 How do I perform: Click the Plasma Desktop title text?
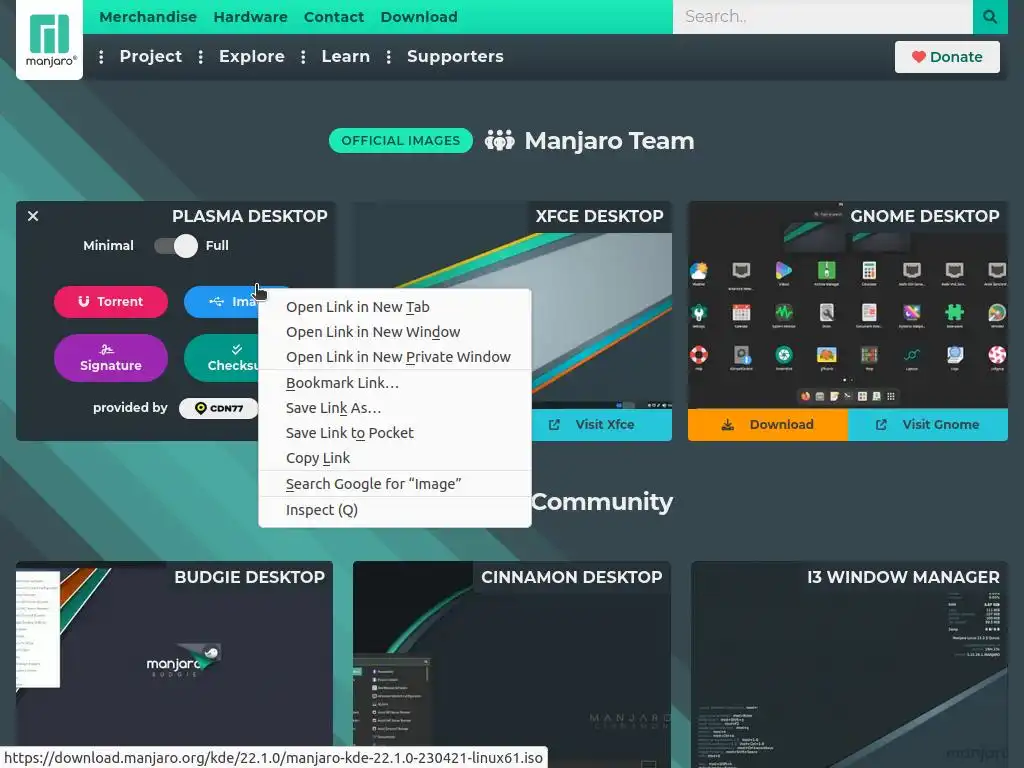coord(249,216)
